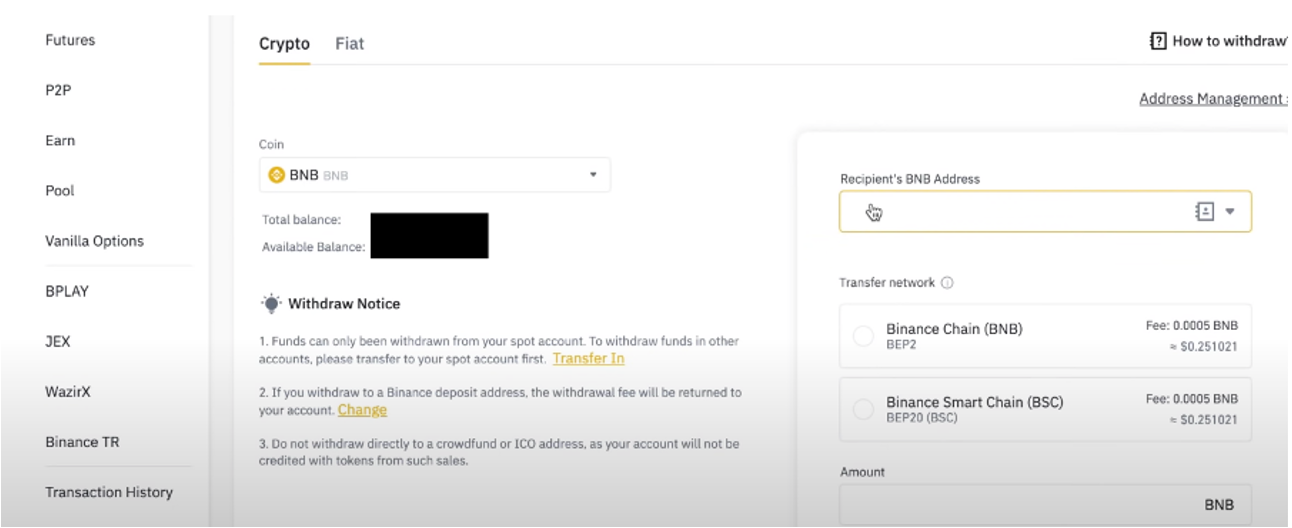
Task: Open the saved address dropdown arrow
Action: point(1230,212)
